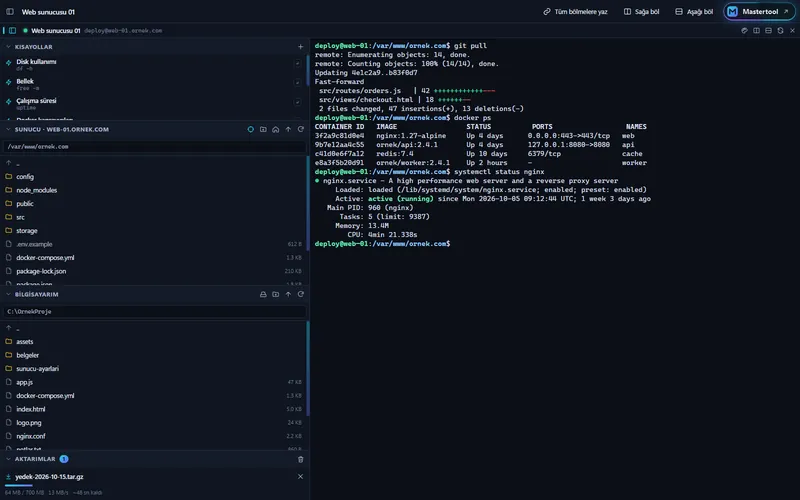Click Sağa böl button

(x=641, y=11)
